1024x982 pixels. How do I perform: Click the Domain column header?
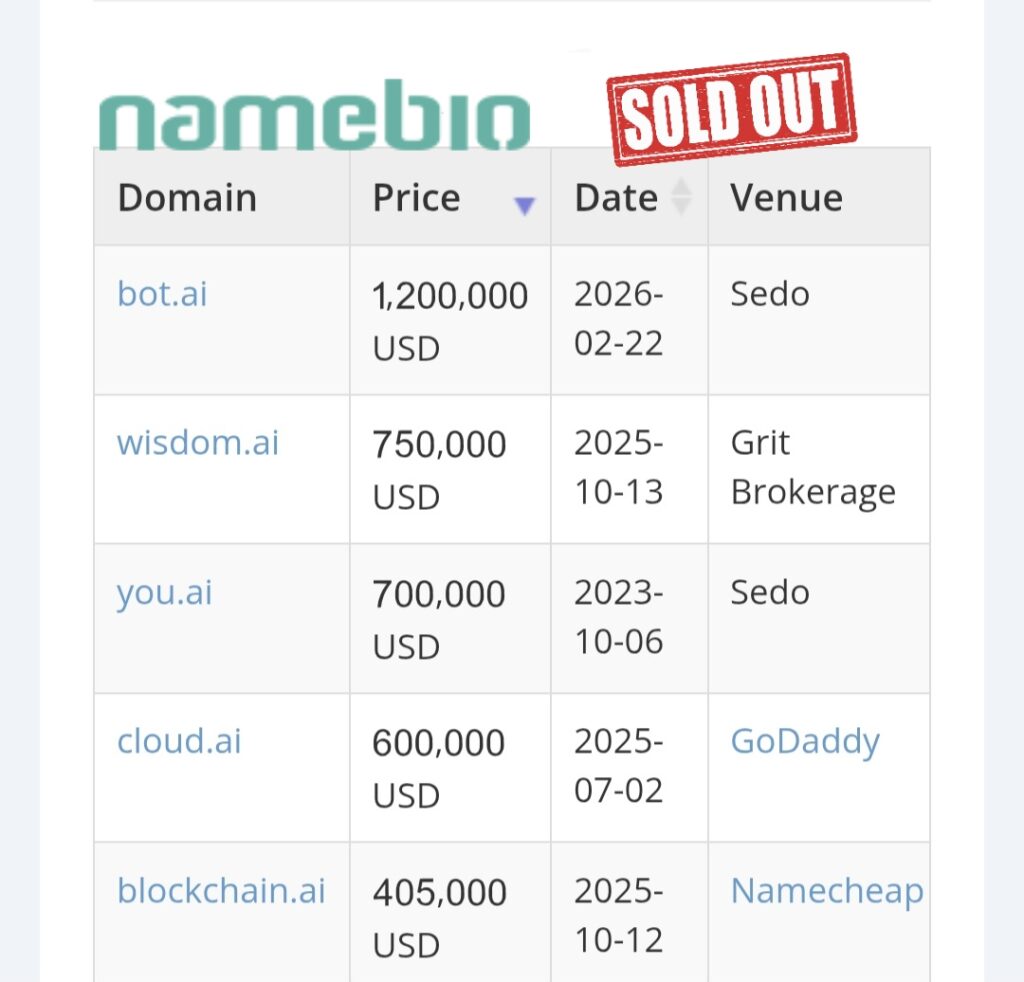(187, 198)
